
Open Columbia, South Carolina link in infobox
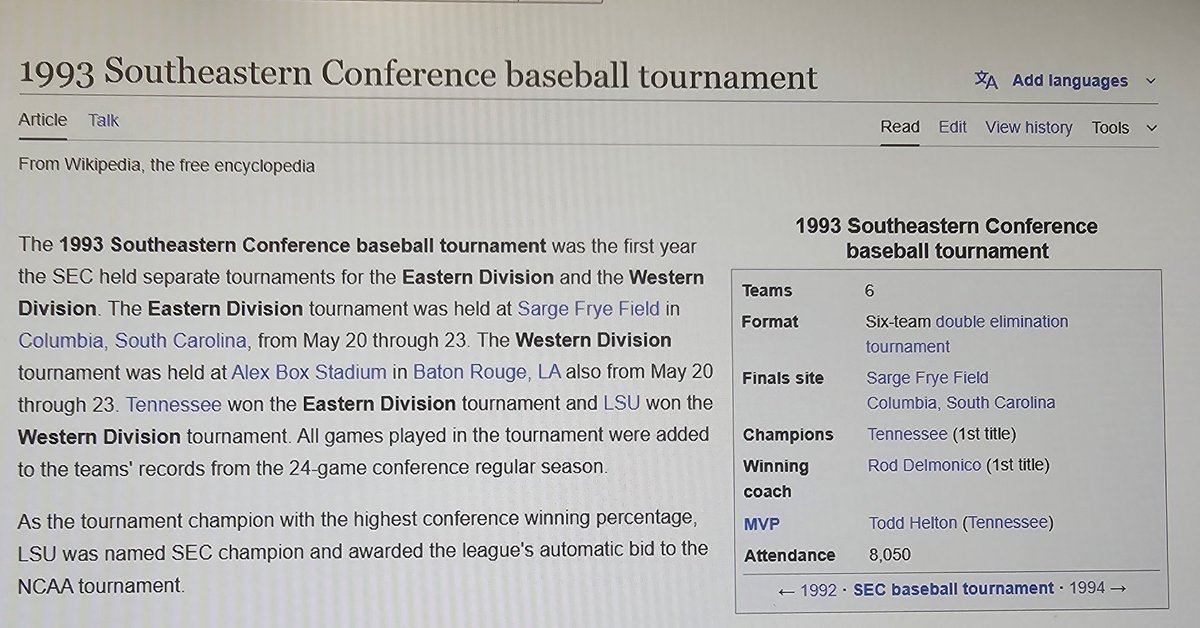[960, 403]
